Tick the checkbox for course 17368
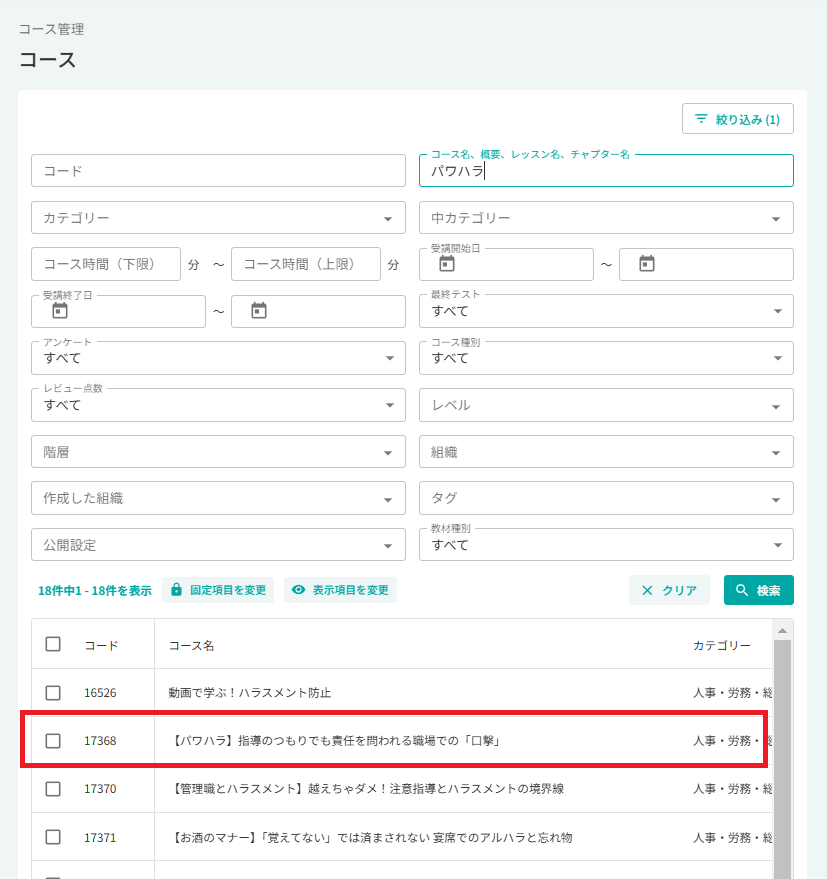Viewport: 827px width, 879px height. (x=53, y=741)
